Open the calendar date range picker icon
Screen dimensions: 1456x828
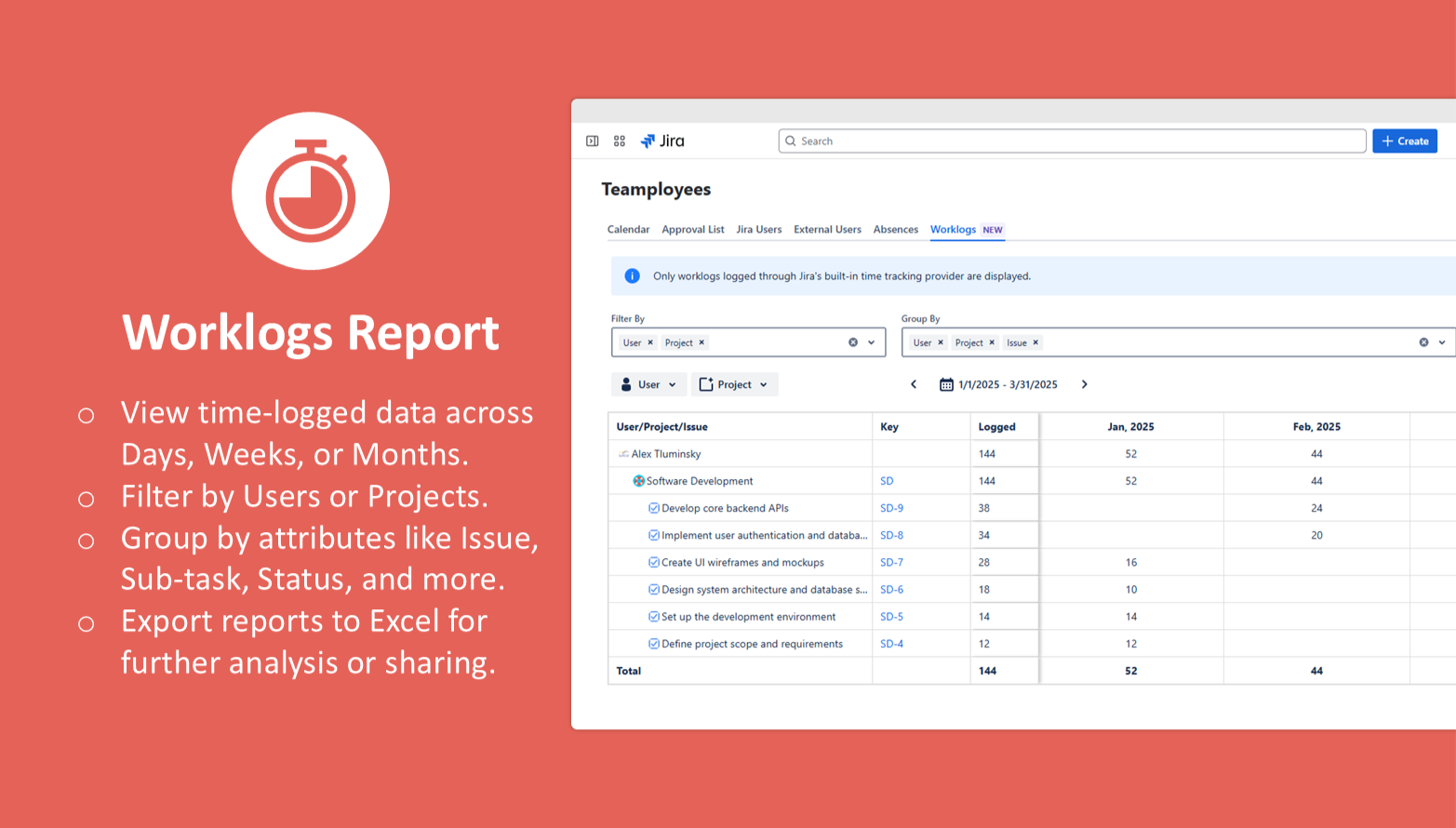[x=946, y=384]
